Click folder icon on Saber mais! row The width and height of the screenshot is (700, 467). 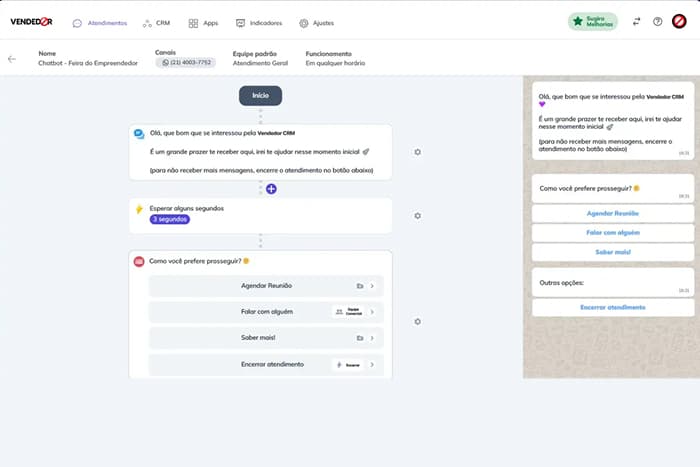click(360, 338)
